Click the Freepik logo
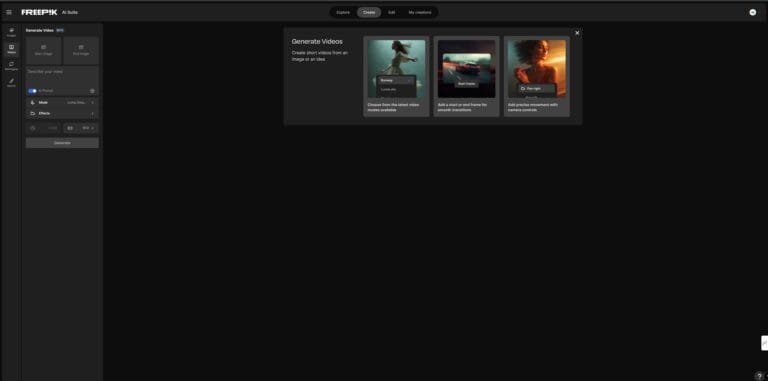Image resolution: width=768 pixels, height=381 pixels. [39, 12]
